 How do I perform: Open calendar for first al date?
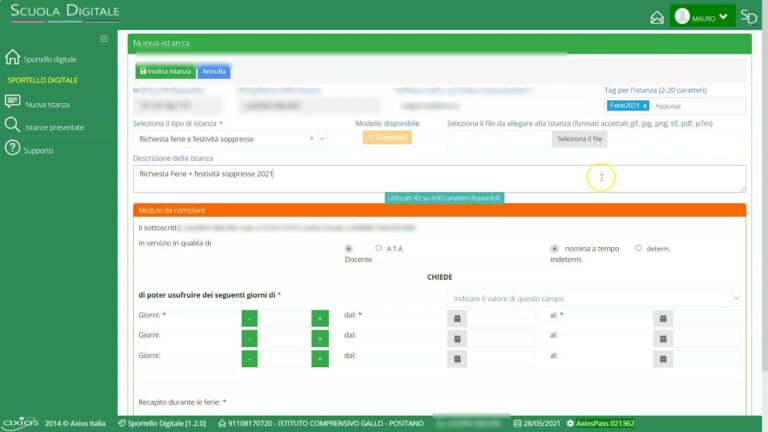click(663, 318)
